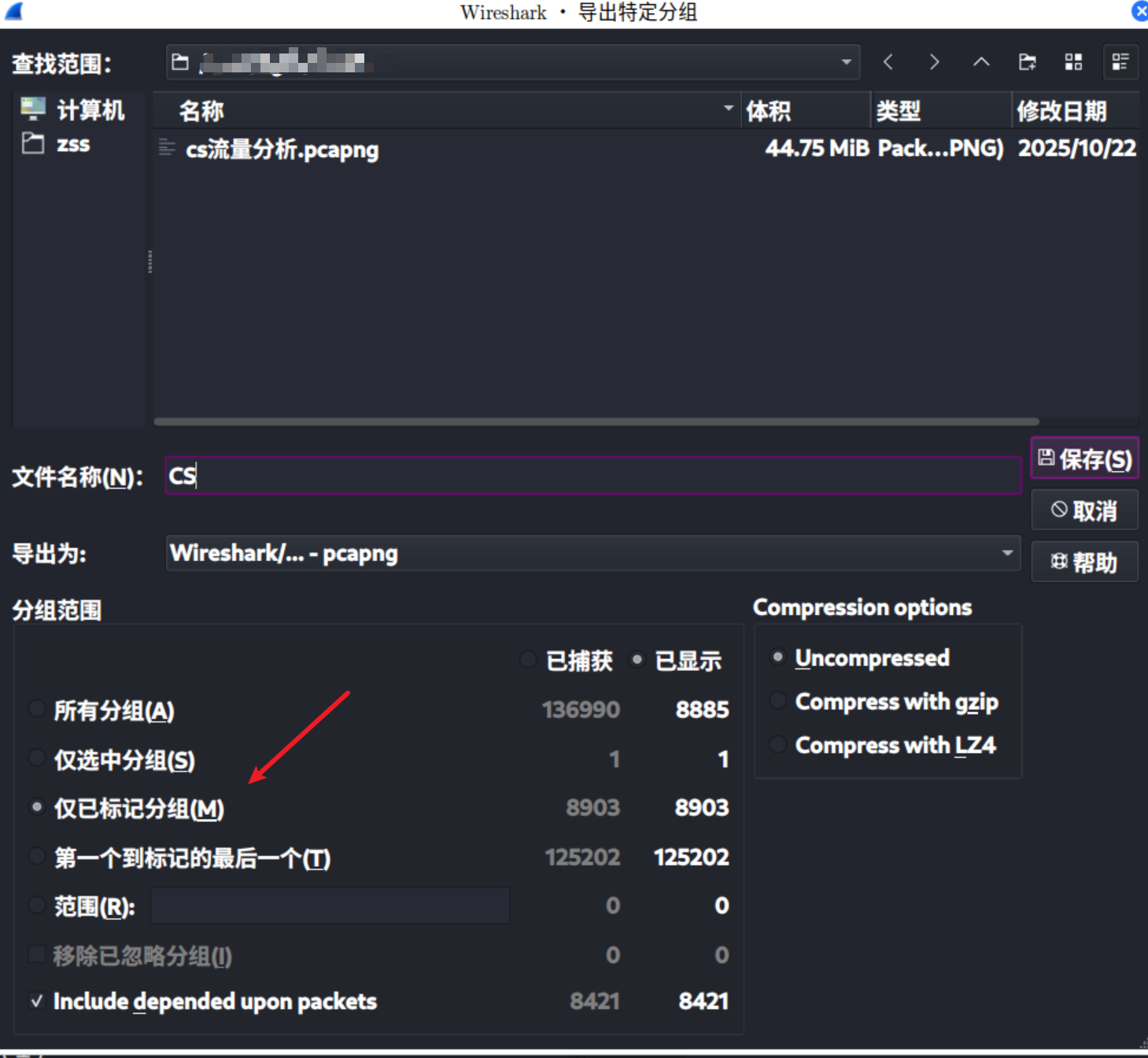The height and width of the screenshot is (1058, 1148).
Task: Toggle the sort arrow in the 名称 header
Action: pyautogui.click(x=728, y=109)
